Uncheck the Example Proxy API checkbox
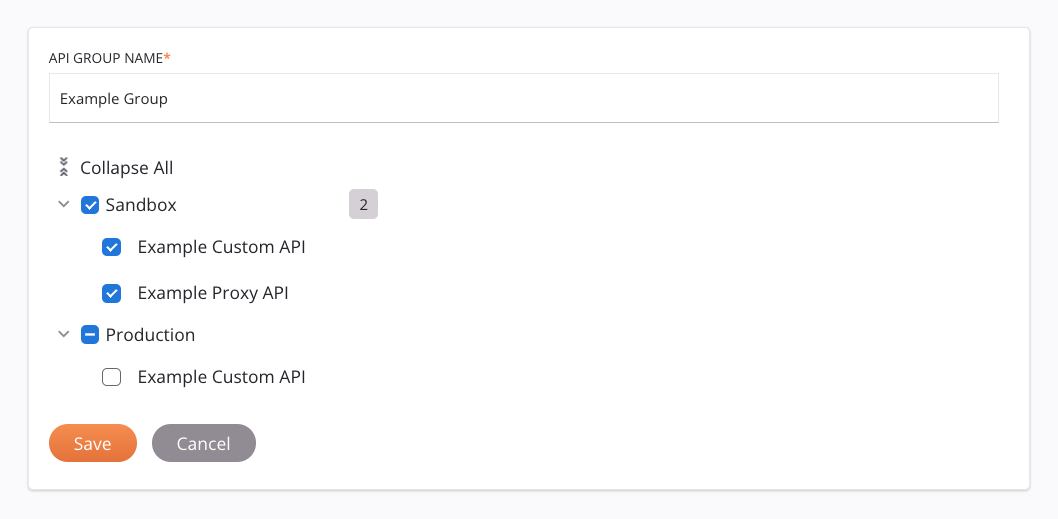 tap(112, 294)
